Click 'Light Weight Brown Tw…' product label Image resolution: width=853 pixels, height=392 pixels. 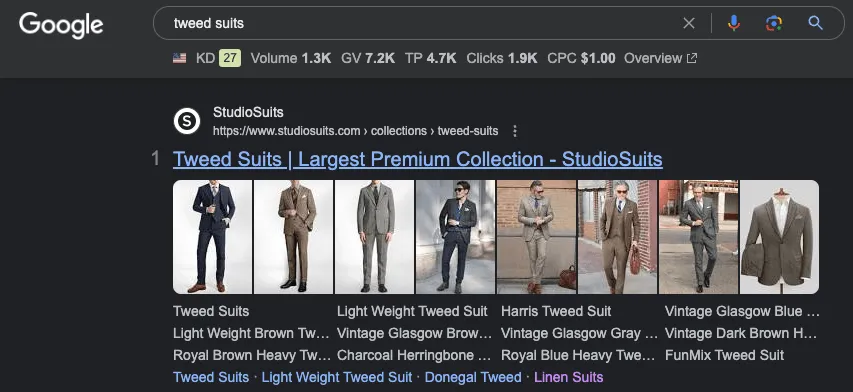tap(251, 333)
